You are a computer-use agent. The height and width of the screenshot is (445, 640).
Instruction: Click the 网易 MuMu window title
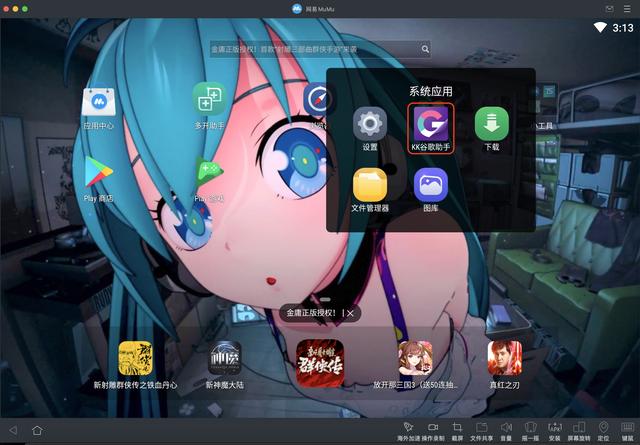320,9
